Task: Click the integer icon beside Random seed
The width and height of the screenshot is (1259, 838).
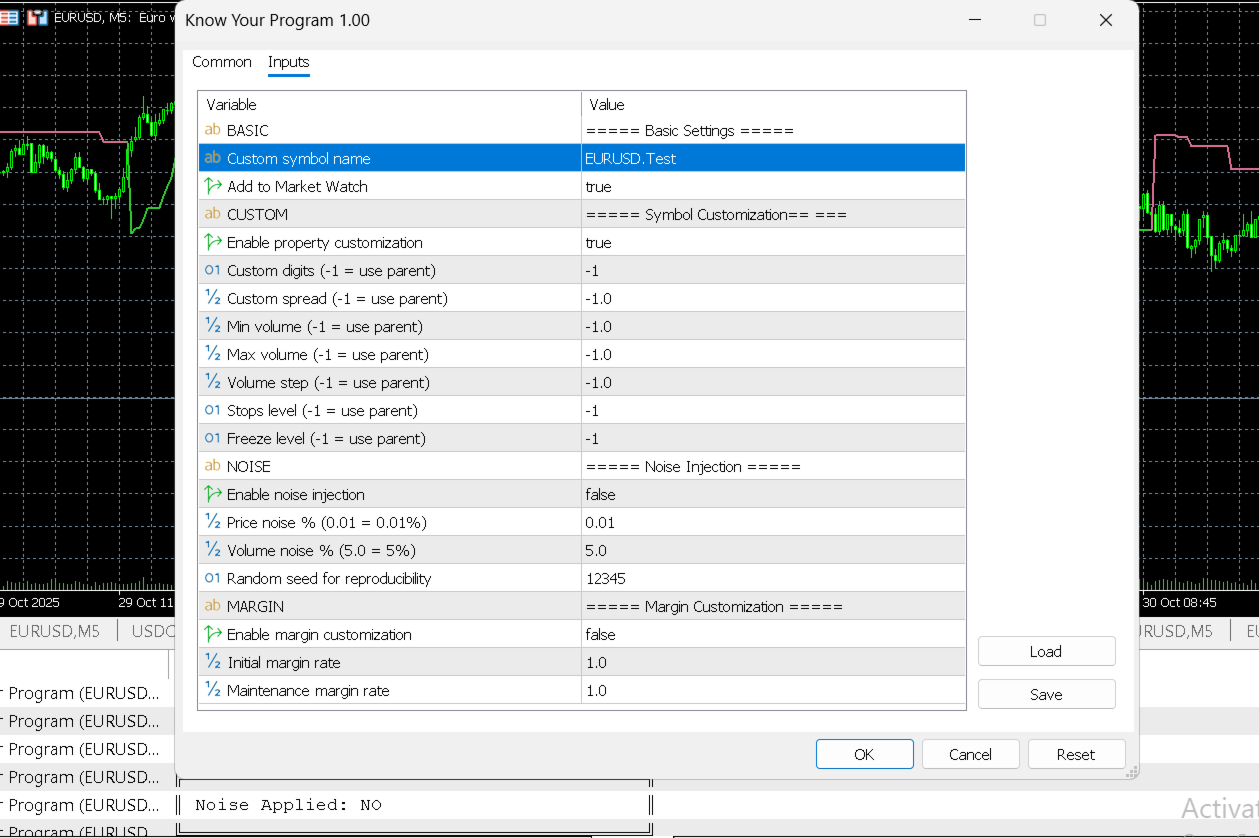Action: (x=212, y=578)
